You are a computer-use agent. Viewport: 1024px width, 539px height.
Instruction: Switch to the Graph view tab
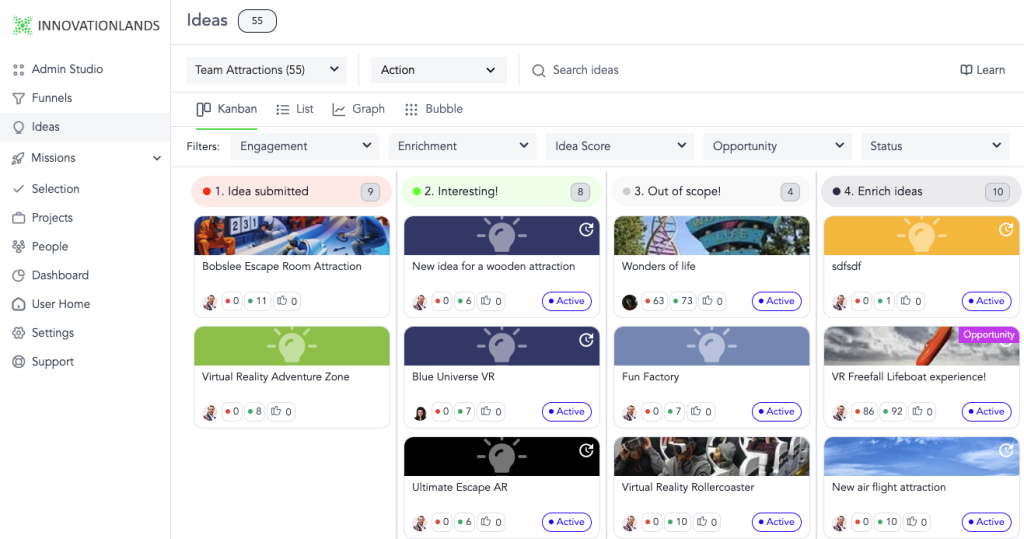click(358, 109)
